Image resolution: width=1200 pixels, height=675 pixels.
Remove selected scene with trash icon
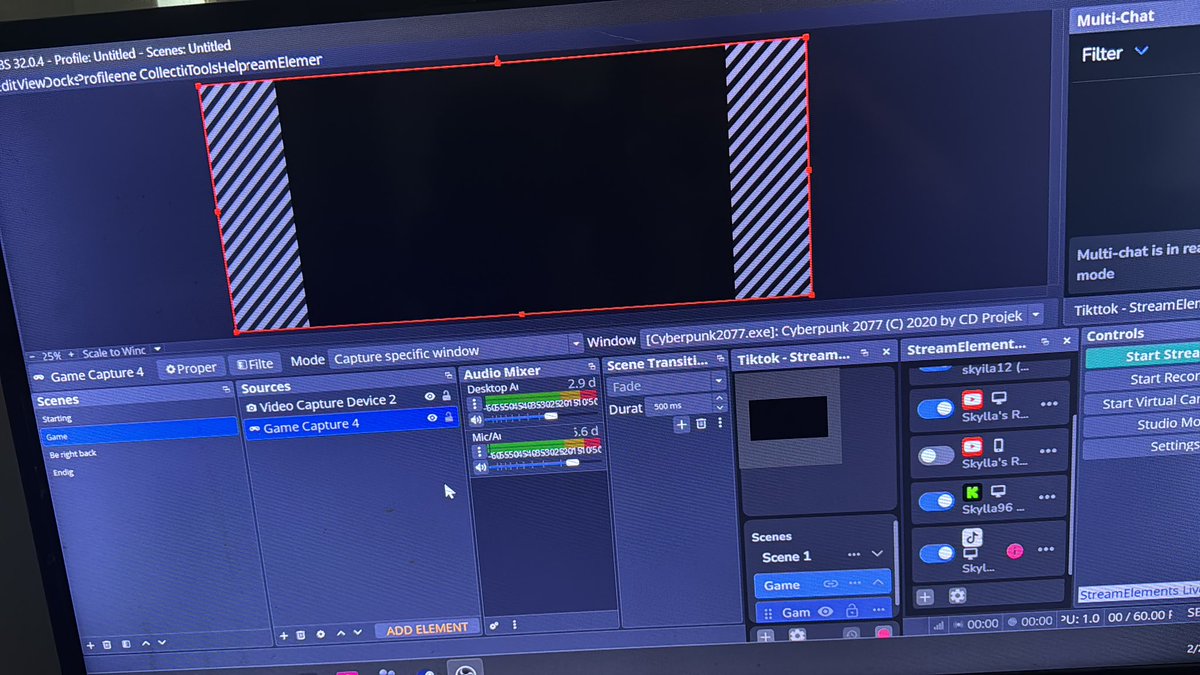(108, 645)
